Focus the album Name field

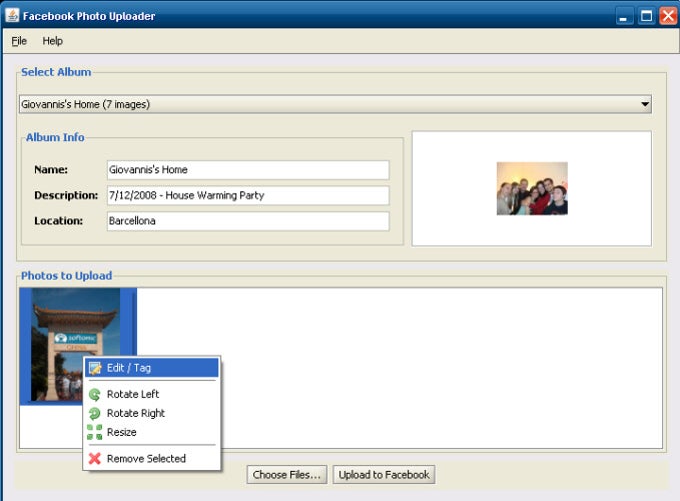[248, 170]
